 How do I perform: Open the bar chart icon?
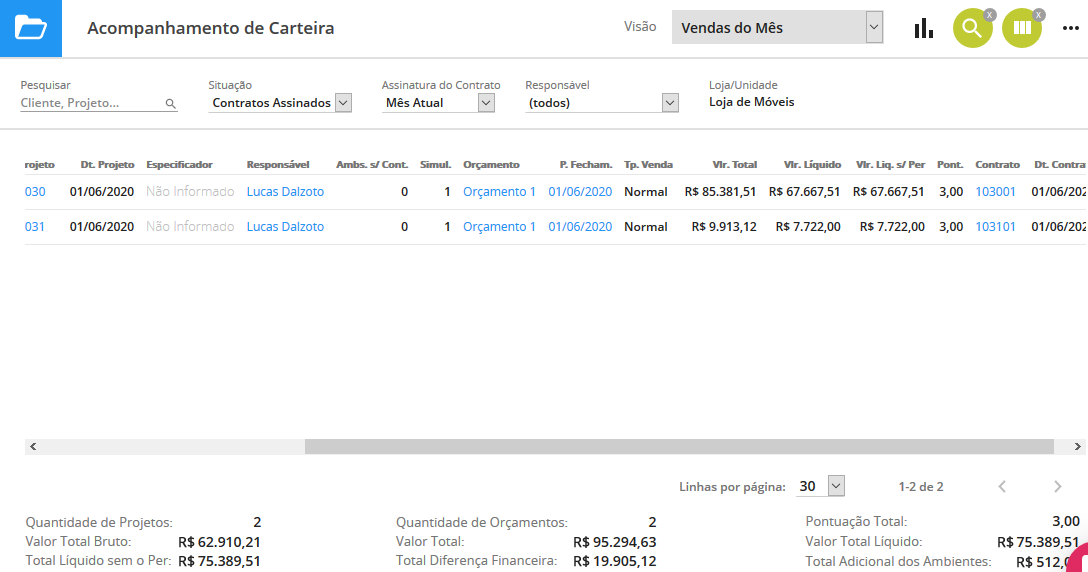tap(923, 28)
